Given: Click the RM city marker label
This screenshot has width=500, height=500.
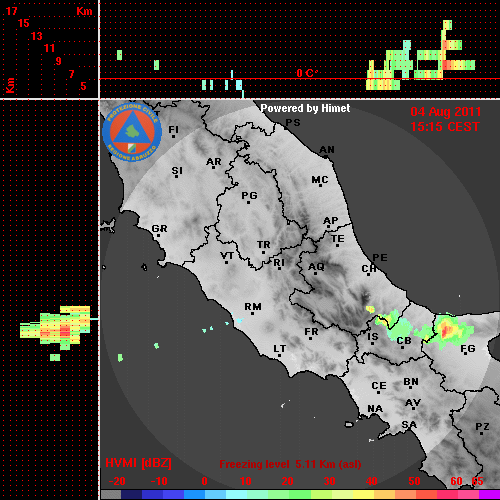Looking at the screenshot, I should click(x=253, y=307).
